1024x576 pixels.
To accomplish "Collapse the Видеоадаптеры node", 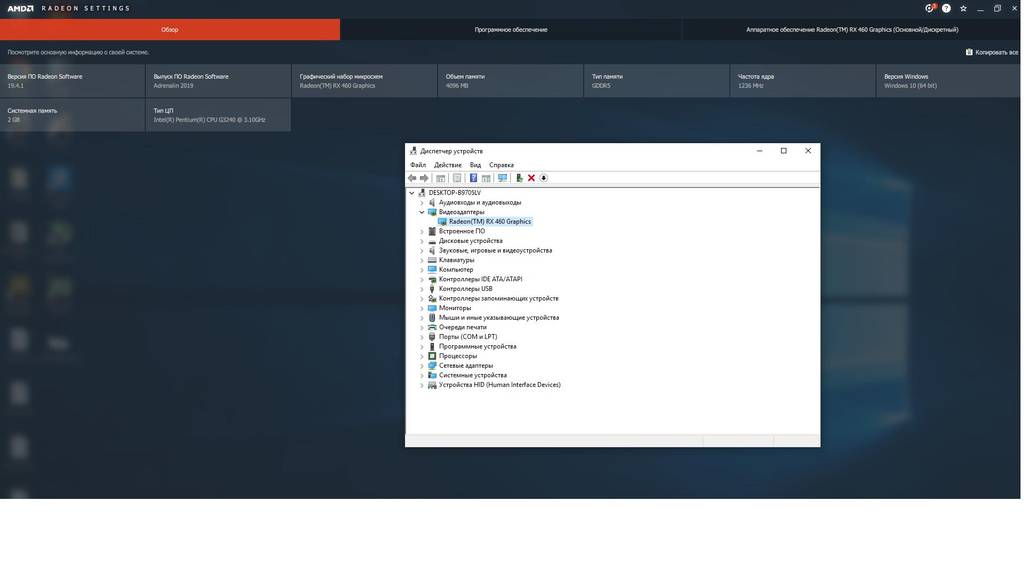I will (x=422, y=212).
